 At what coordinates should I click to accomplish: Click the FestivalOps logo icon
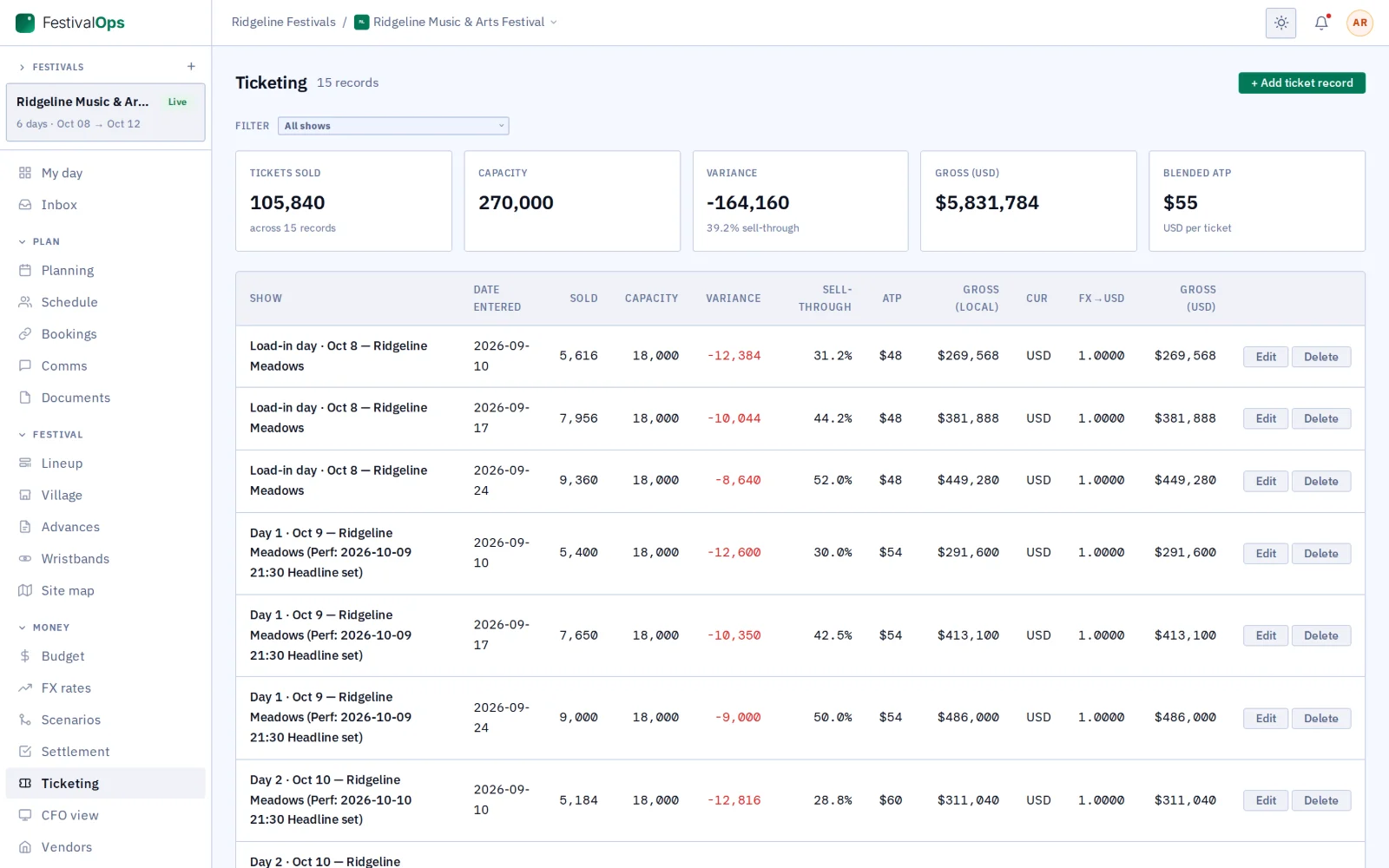coord(25,23)
